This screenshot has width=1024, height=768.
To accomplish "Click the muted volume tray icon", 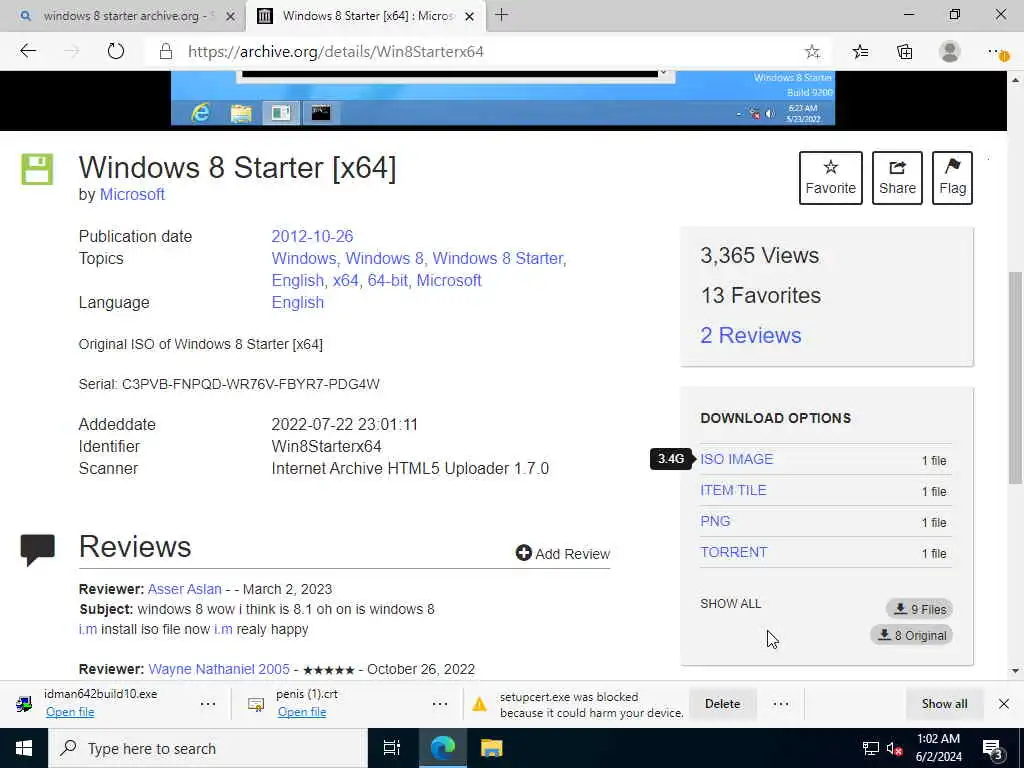I will point(894,748).
